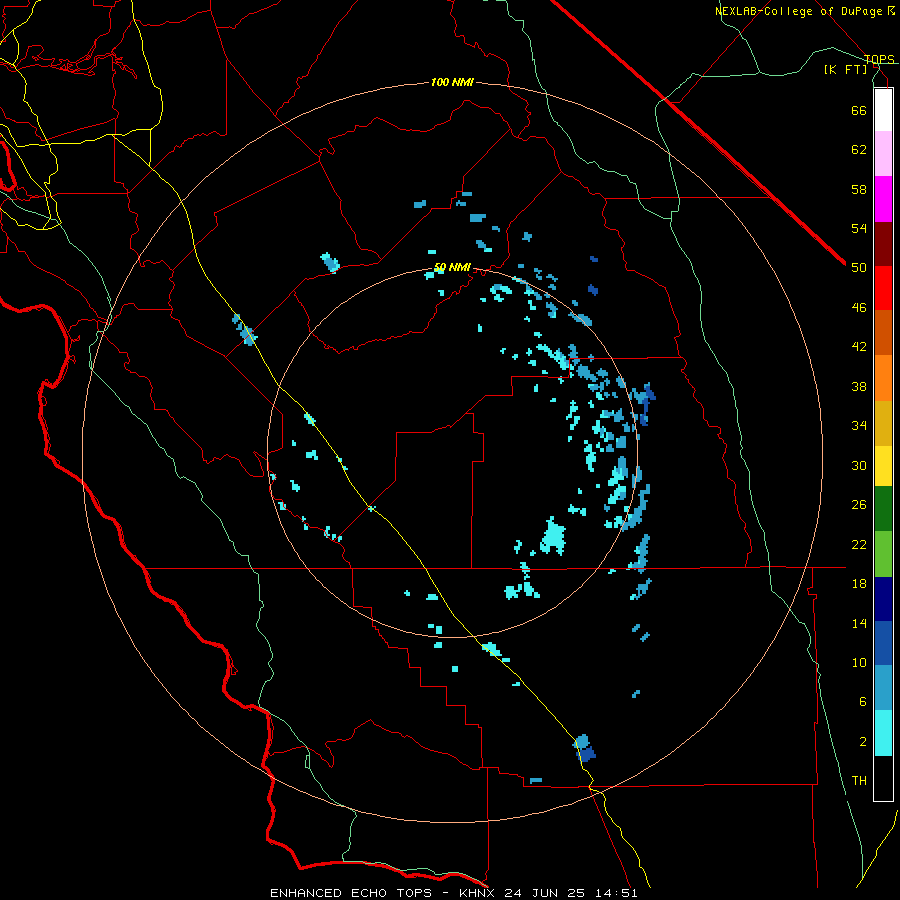Click the 46 value on legend scale
The width and height of the screenshot is (900, 900).
point(859,308)
